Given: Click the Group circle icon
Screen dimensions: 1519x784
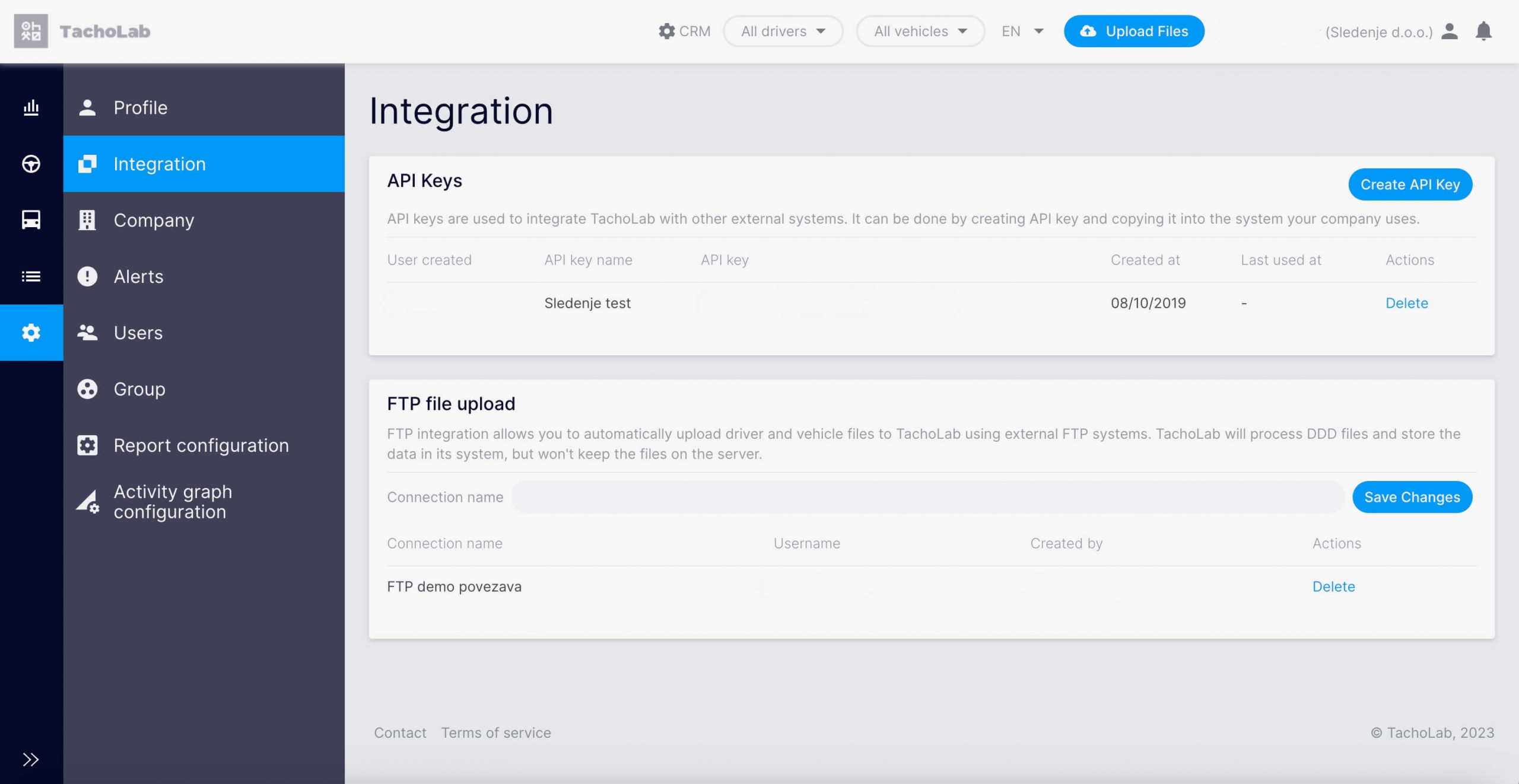Looking at the screenshot, I should (87, 389).
